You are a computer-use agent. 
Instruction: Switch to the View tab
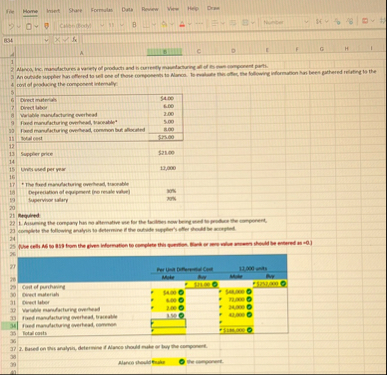(173, 9)
